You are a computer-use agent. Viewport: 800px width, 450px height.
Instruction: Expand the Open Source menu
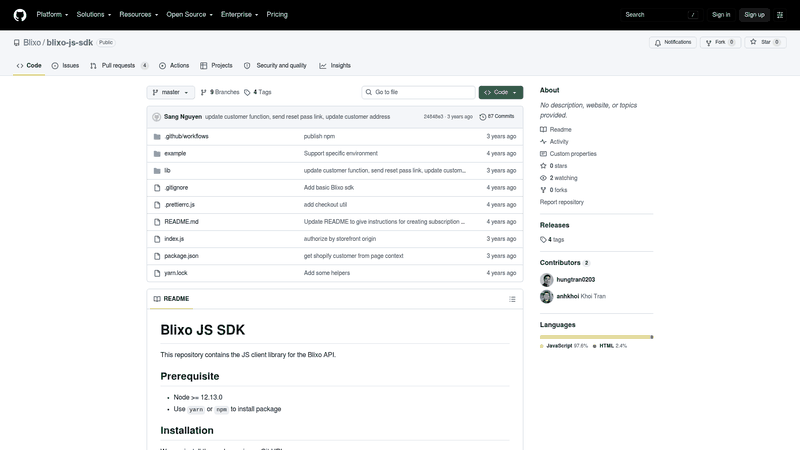pos(189,15)
